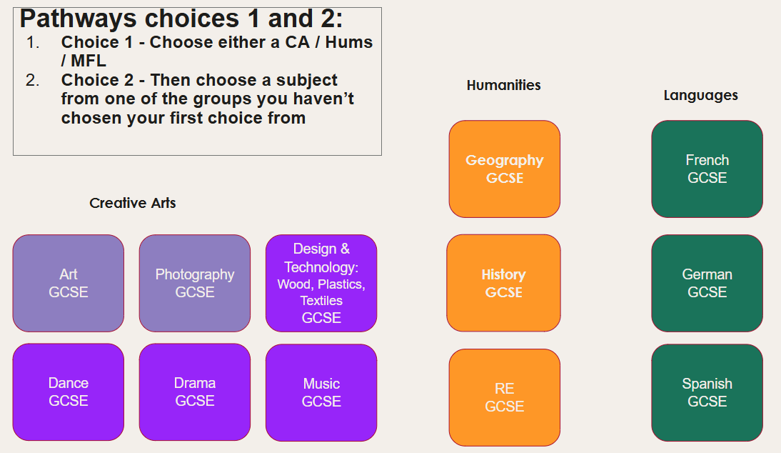Select the Dance GCSE tile
The height and width of the screenshot is (453, 781).
pyautogui.click(x=68, y=392)
